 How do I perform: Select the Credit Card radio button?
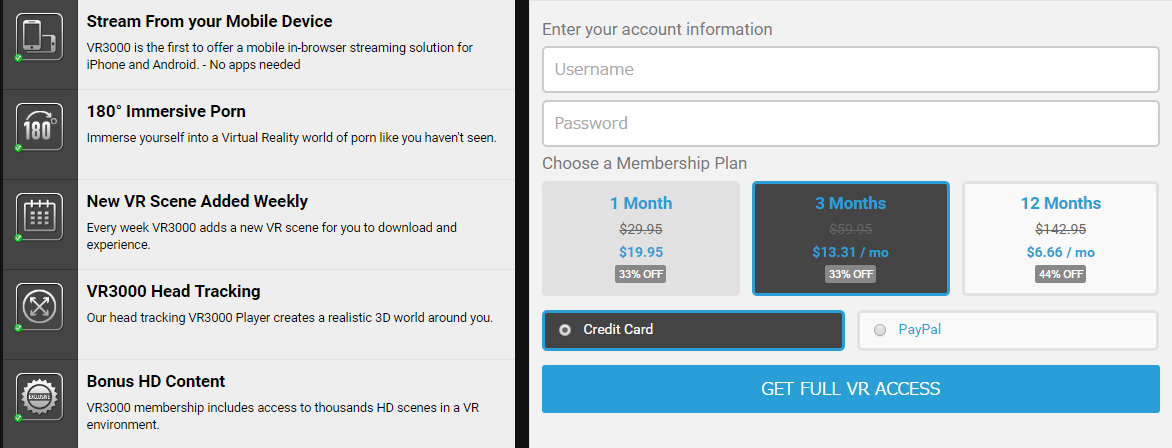(566, 330)
